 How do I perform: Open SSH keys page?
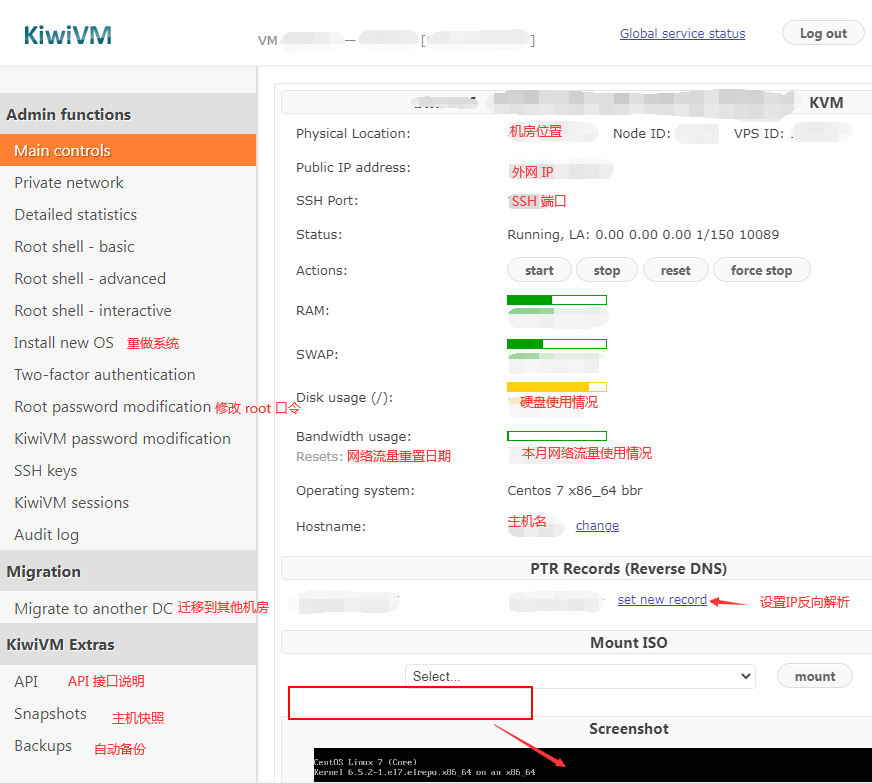pyautogui.click(x=46, y=471)
